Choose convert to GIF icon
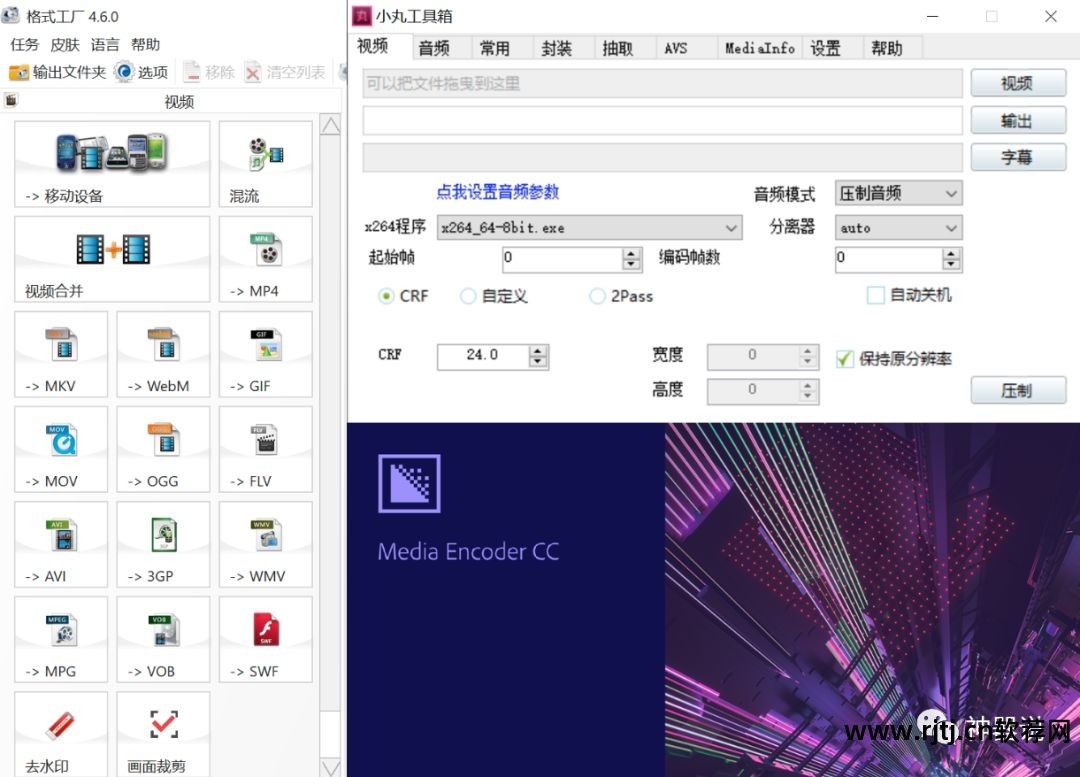The width and height of the screenshot is (1080, 777). (265, 354)
